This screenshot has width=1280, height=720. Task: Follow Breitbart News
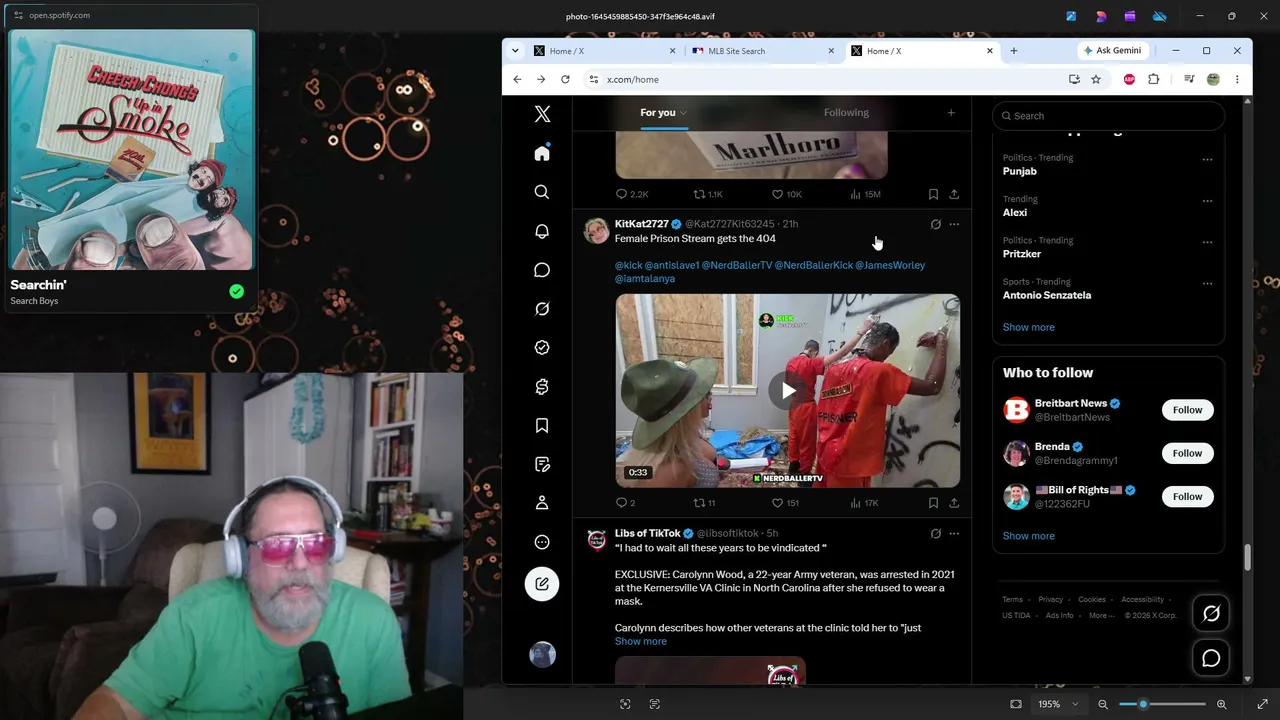[x=1187, y=410]
